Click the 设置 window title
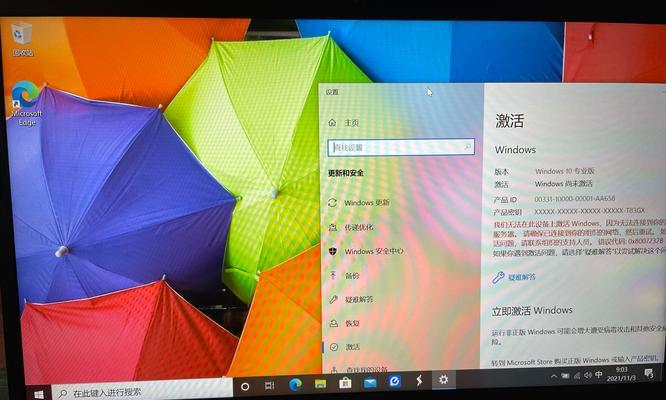Viewport: 666px width, 400px height. pyautogui.click(x=332, y=92)
